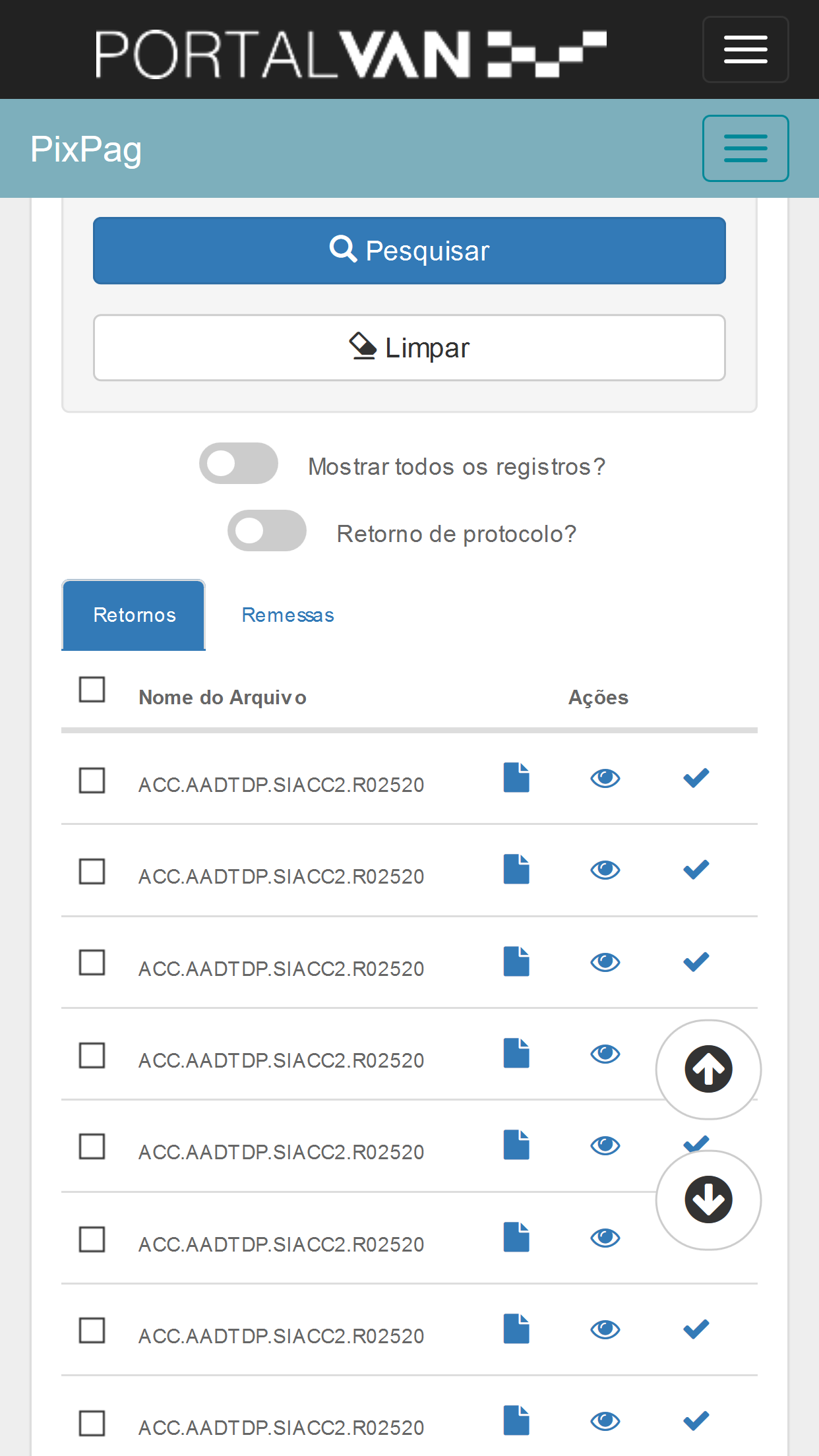The width and height of the screenshot is (819, 1456).
Task: Click the round scroll-up arrow button
Action: [x=708, y=1069]
